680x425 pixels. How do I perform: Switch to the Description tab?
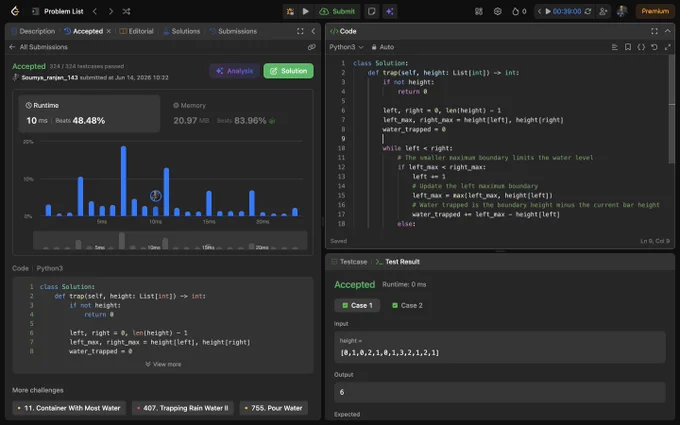coord(33,31)
